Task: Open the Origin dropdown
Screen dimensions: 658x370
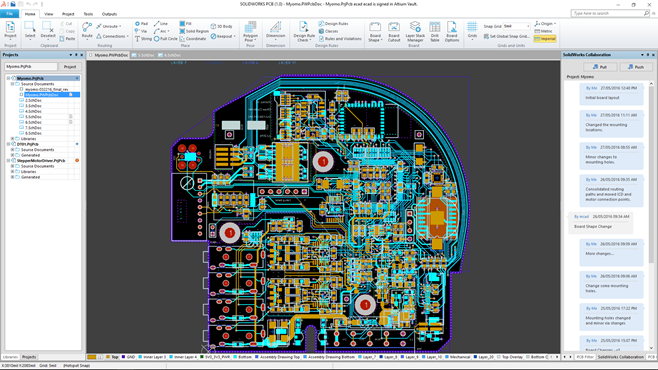Action: (545, 24)
